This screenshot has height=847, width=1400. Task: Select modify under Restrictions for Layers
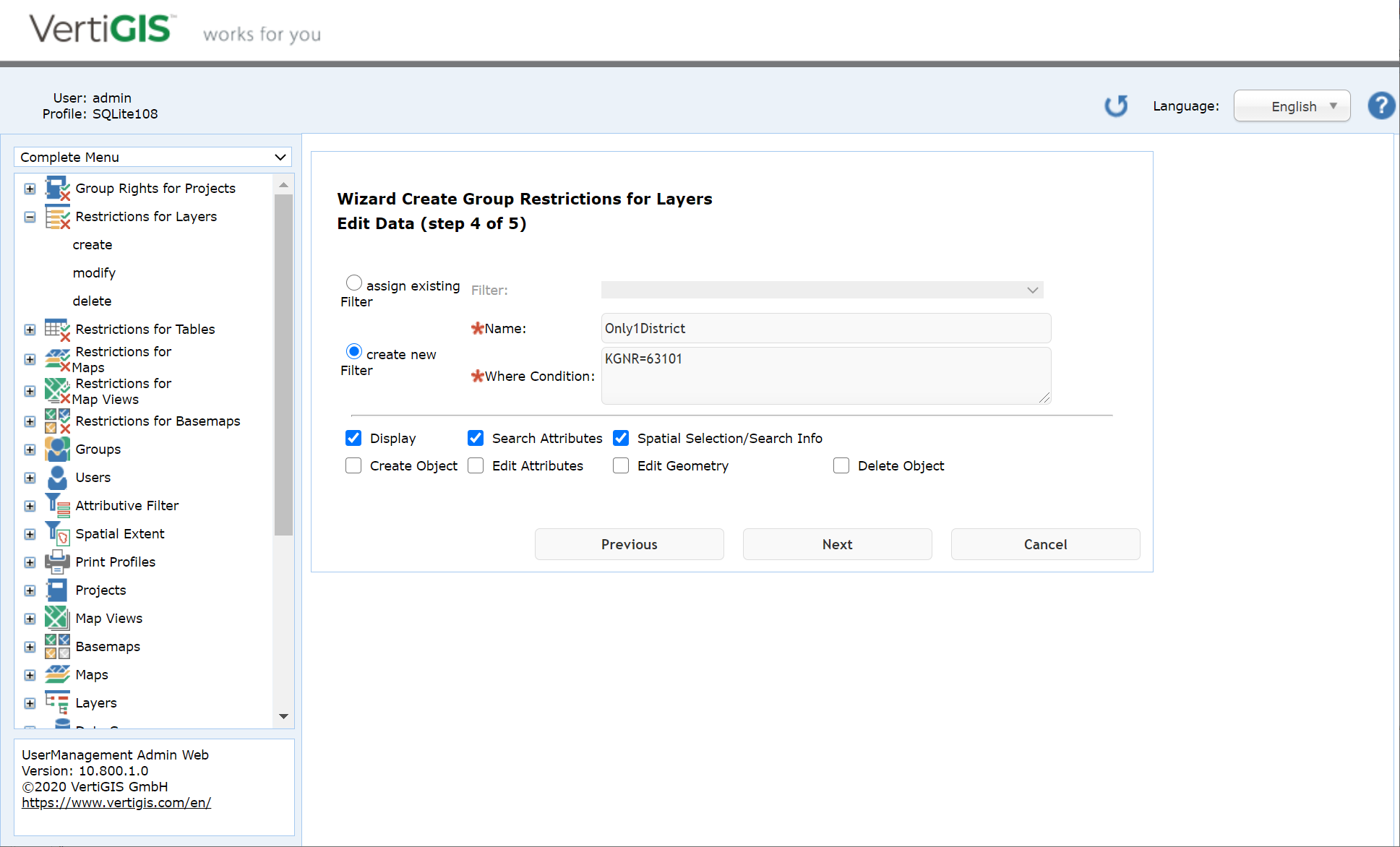click(94, 272)
